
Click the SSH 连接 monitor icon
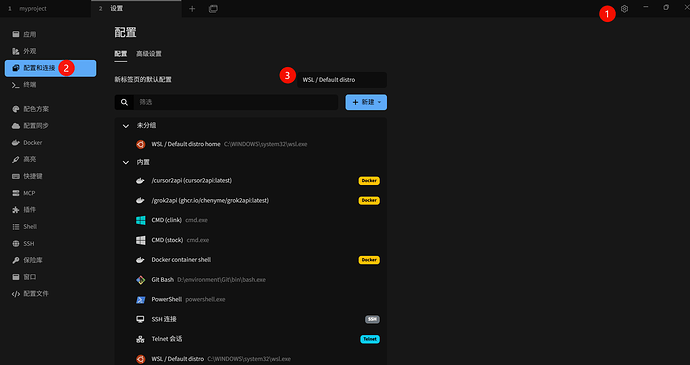click(140, 319)
